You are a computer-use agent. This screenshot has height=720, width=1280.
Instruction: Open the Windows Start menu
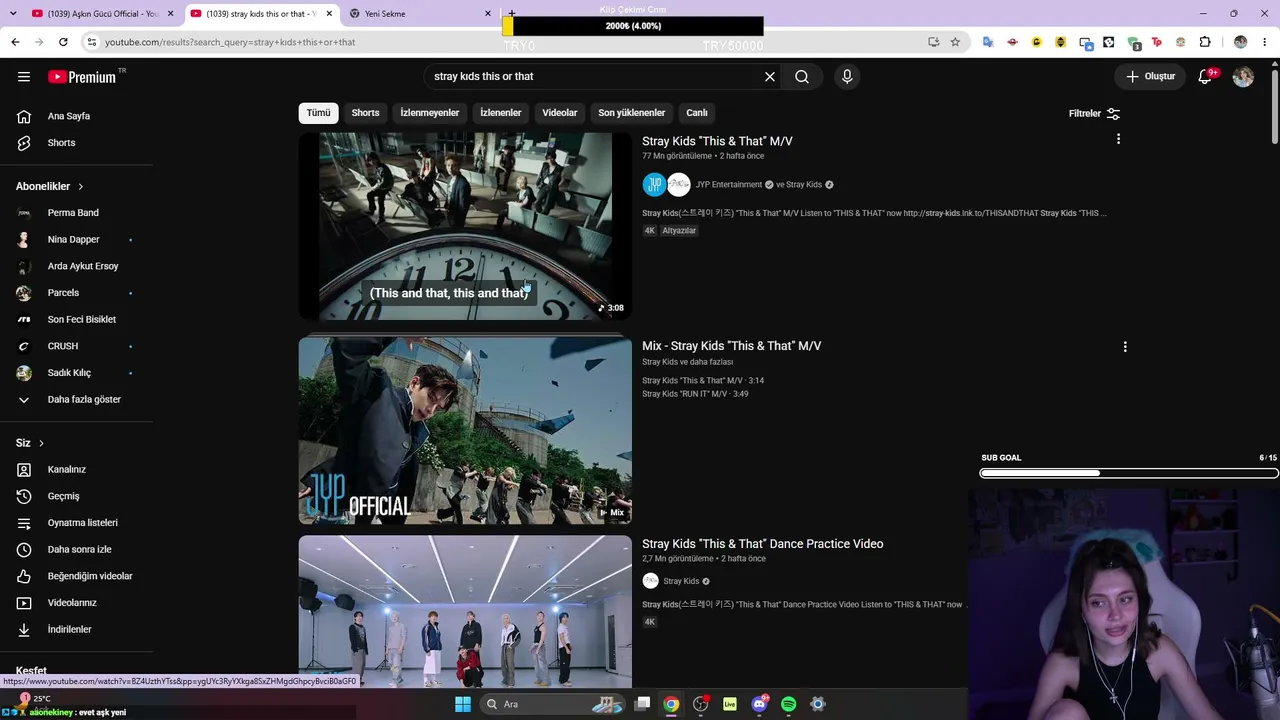[462, 704]
